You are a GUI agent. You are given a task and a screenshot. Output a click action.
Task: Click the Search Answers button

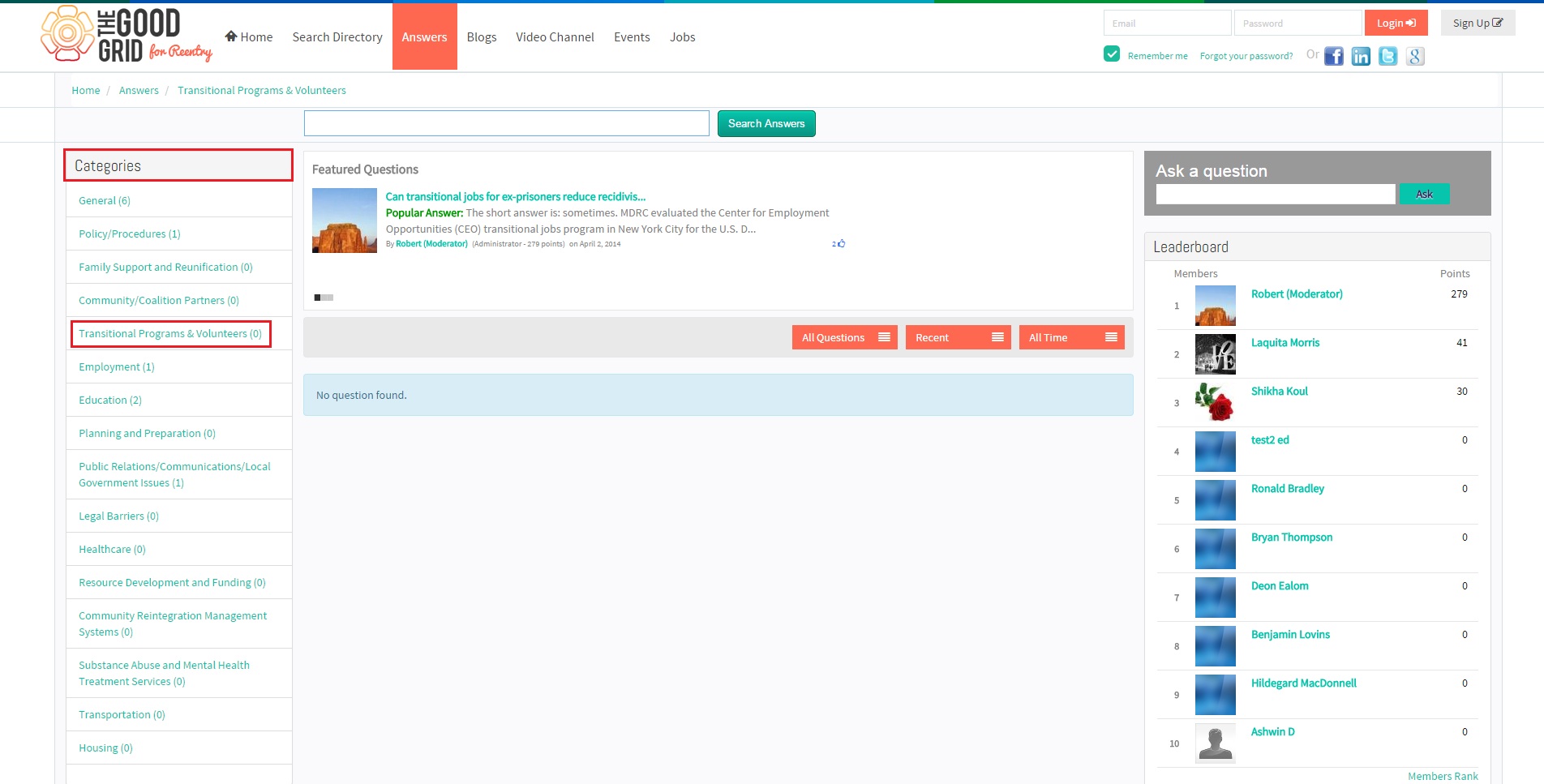[x=766, y=123]
